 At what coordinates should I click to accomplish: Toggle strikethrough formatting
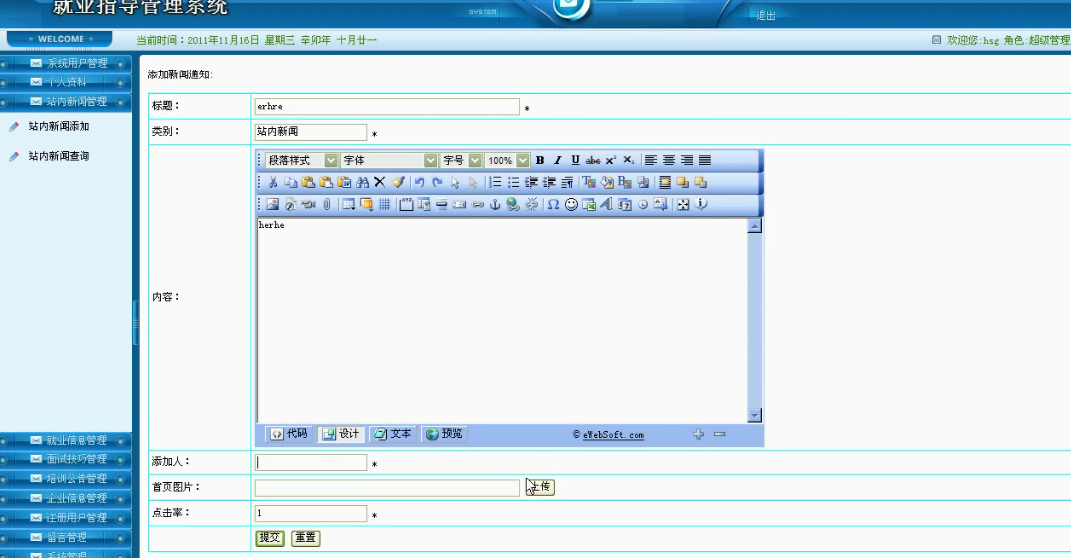(593, 161)
